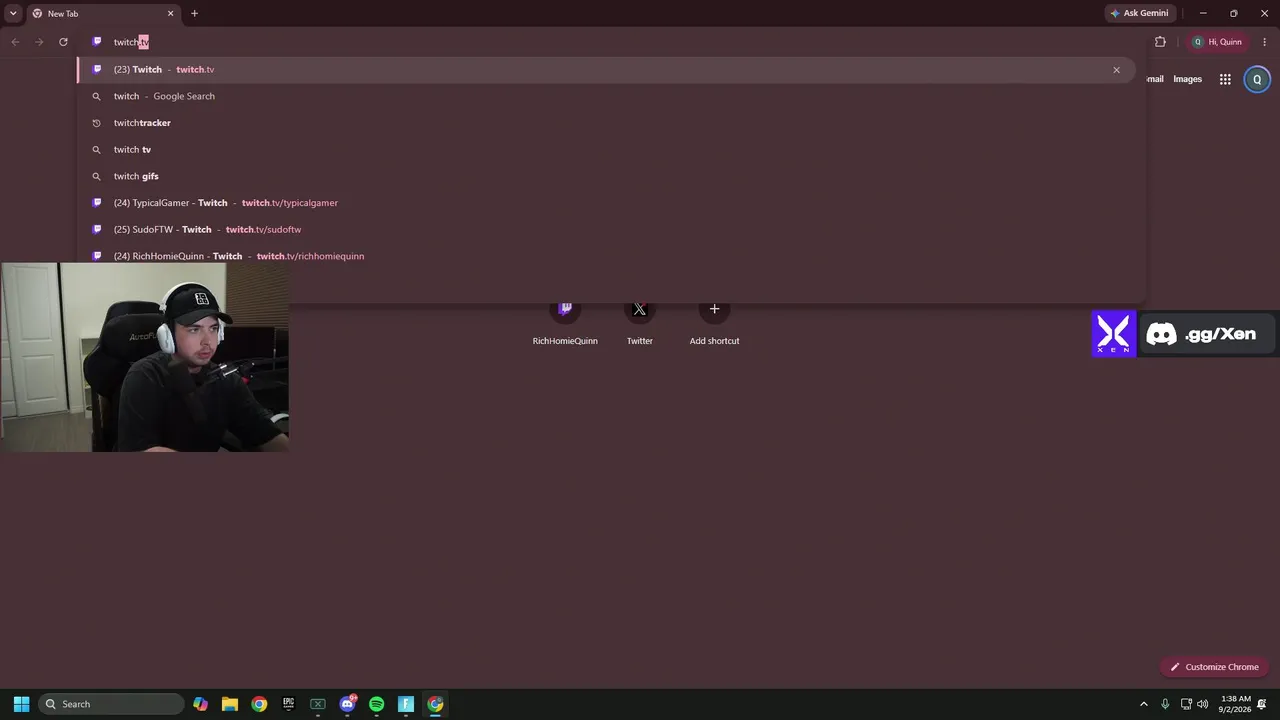1280x720 pixels.
Task: Open the volume tray icon
Action: point(1202,704)
